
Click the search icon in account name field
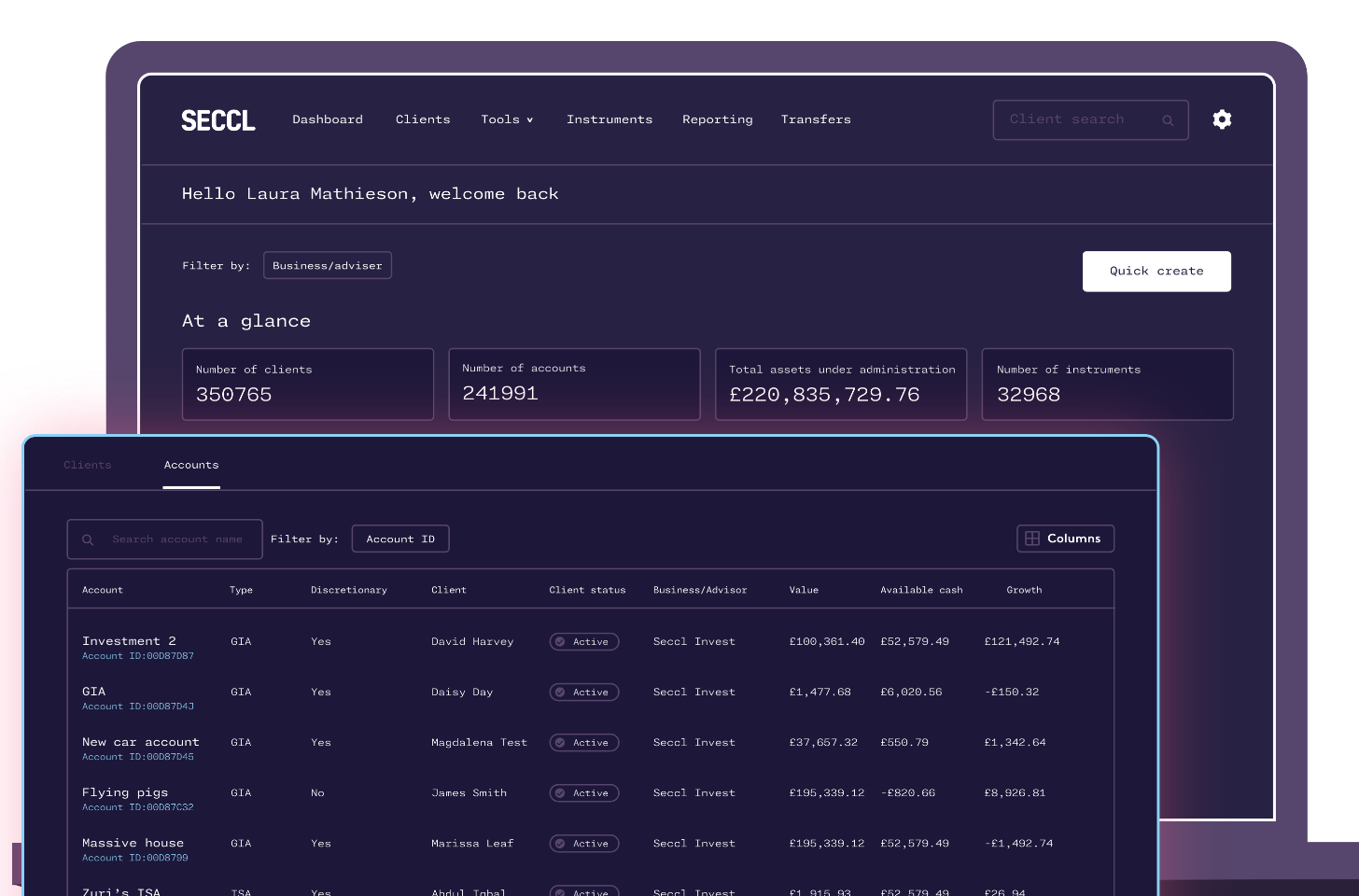[88, 539]
